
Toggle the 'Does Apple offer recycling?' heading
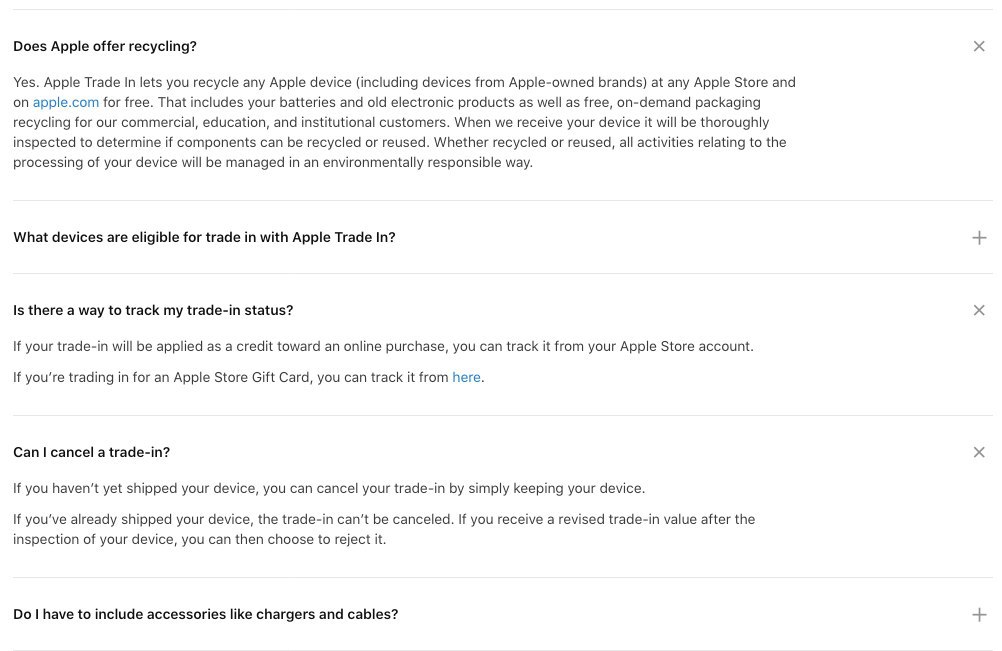[x=105, y=47]
